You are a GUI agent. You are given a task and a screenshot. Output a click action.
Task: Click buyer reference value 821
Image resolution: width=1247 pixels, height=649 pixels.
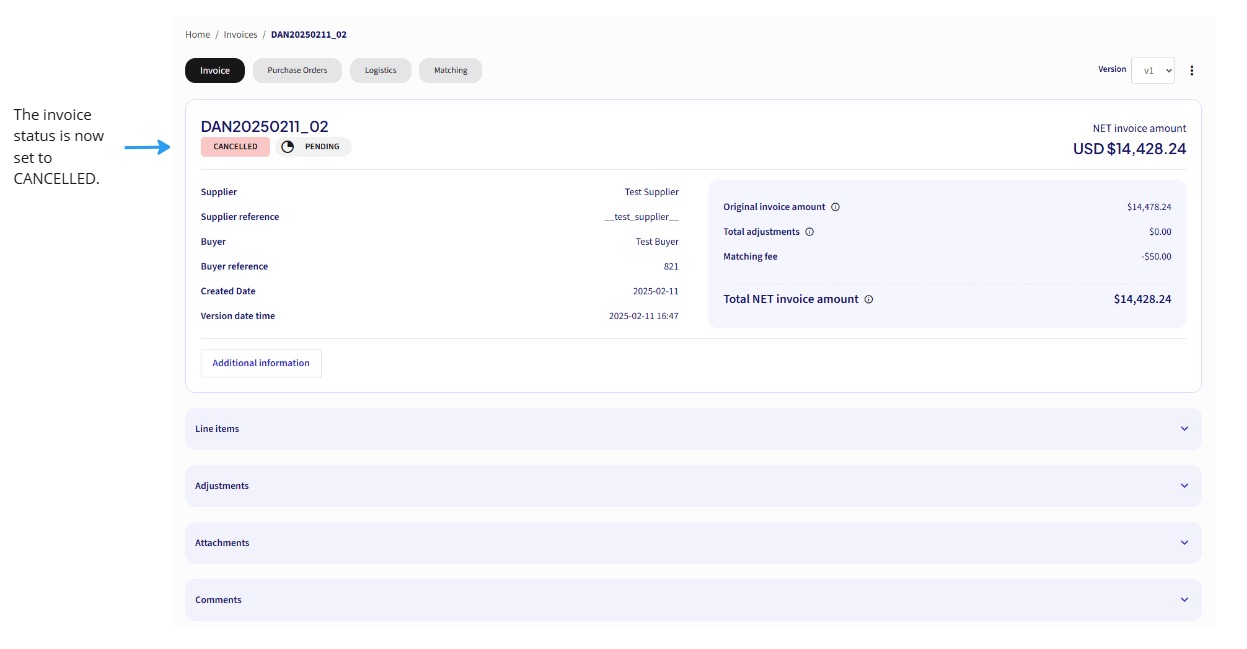(671, 267)
